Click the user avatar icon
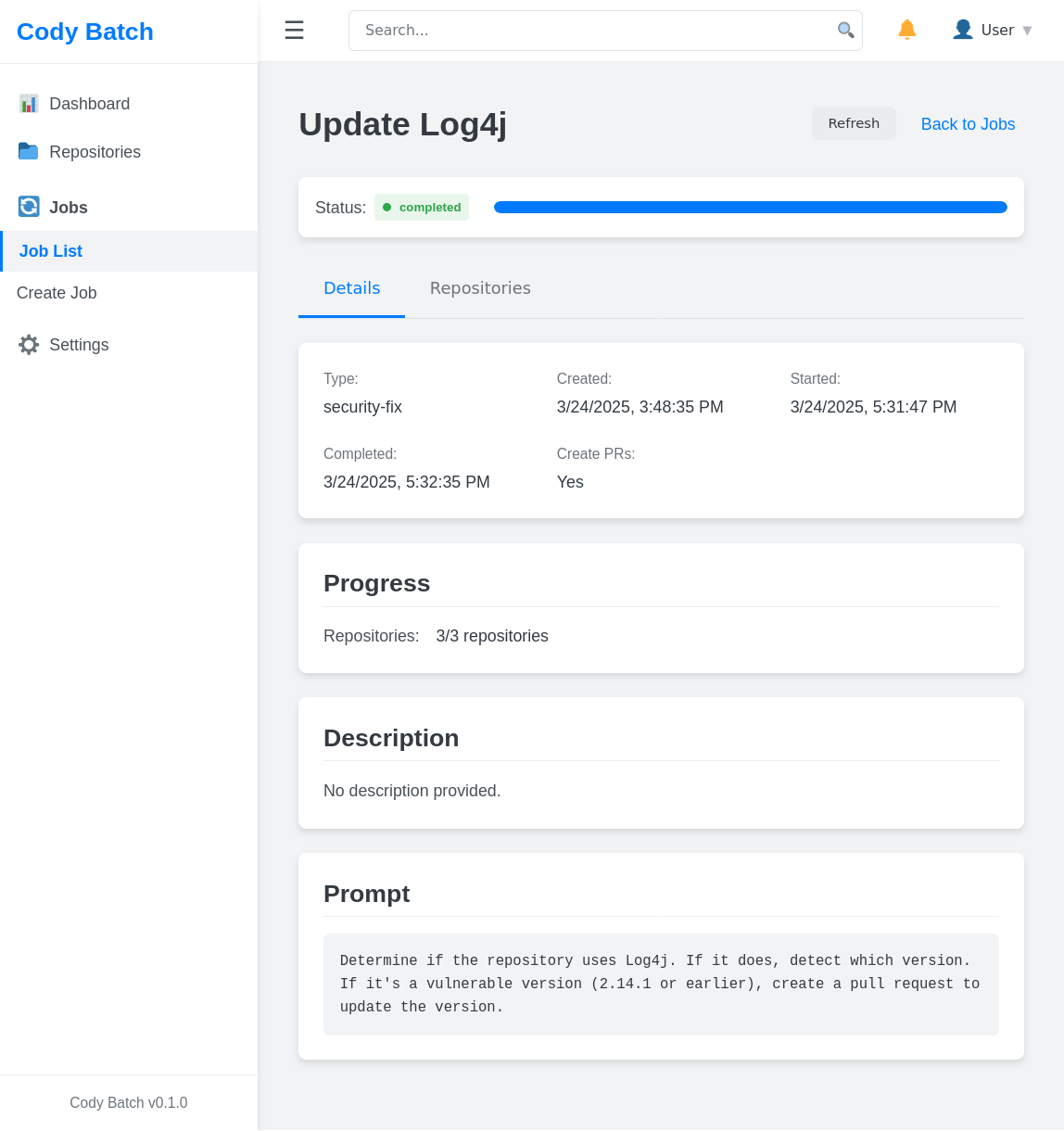Screen dimensions: 1064x1131 pyautogui.click(x=963, y=30)
